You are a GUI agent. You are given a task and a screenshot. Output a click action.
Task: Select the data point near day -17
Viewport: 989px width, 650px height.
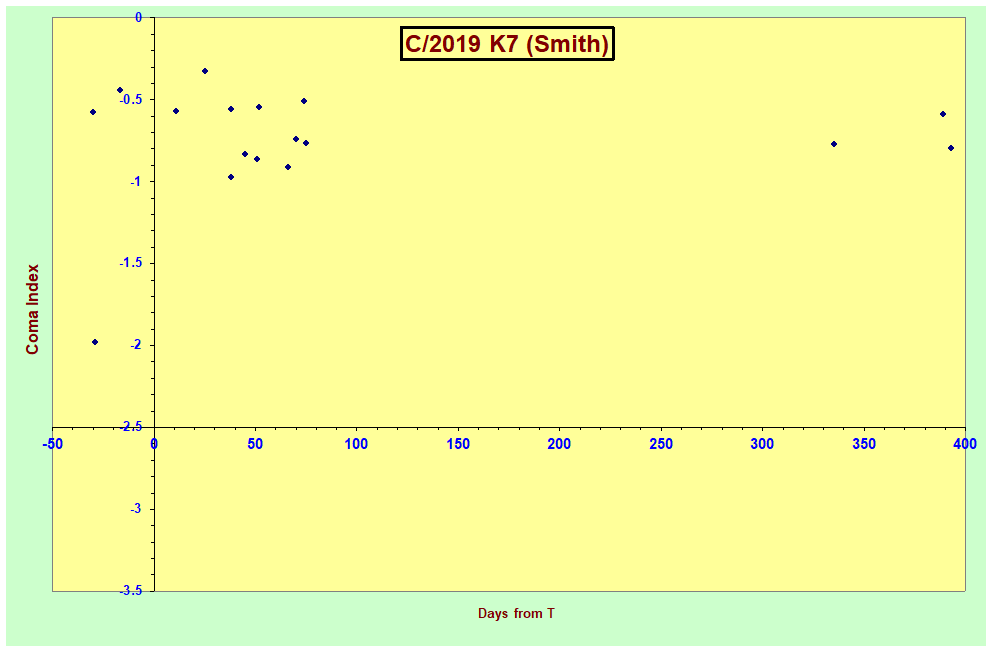click(x=120, y=90)
